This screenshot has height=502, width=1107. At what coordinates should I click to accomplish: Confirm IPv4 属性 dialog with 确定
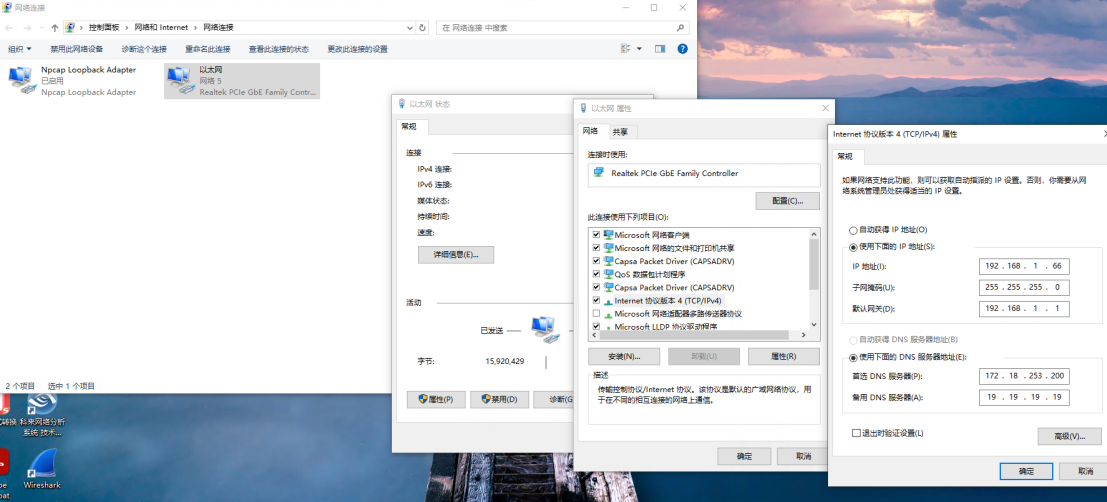[x=1027, y=472]
